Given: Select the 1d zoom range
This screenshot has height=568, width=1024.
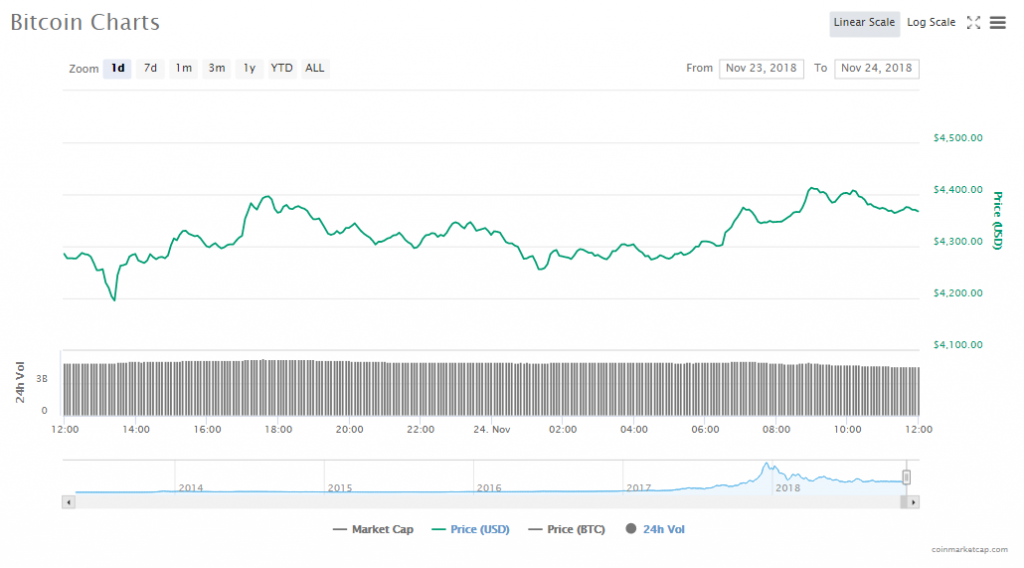Looking at the screenshot, I should point(117,68).
